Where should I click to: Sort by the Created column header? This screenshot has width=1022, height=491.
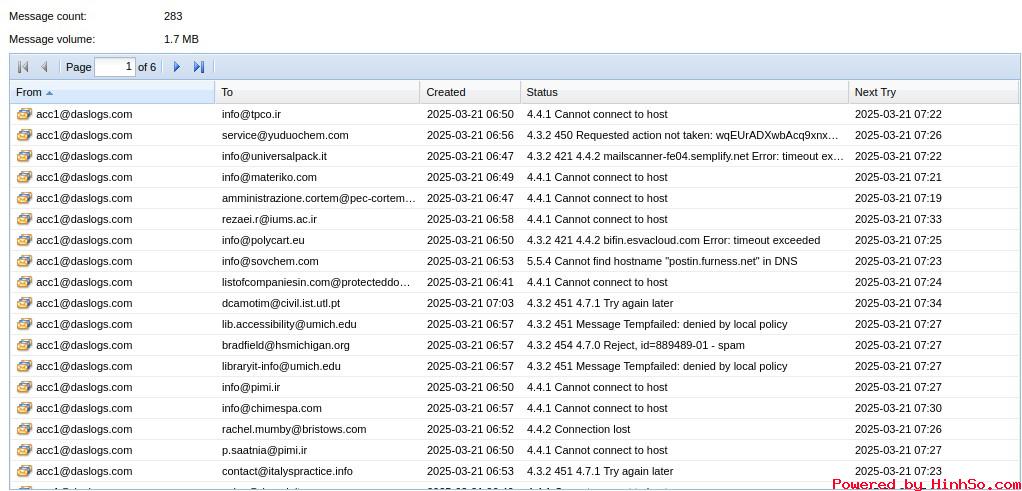470,92
